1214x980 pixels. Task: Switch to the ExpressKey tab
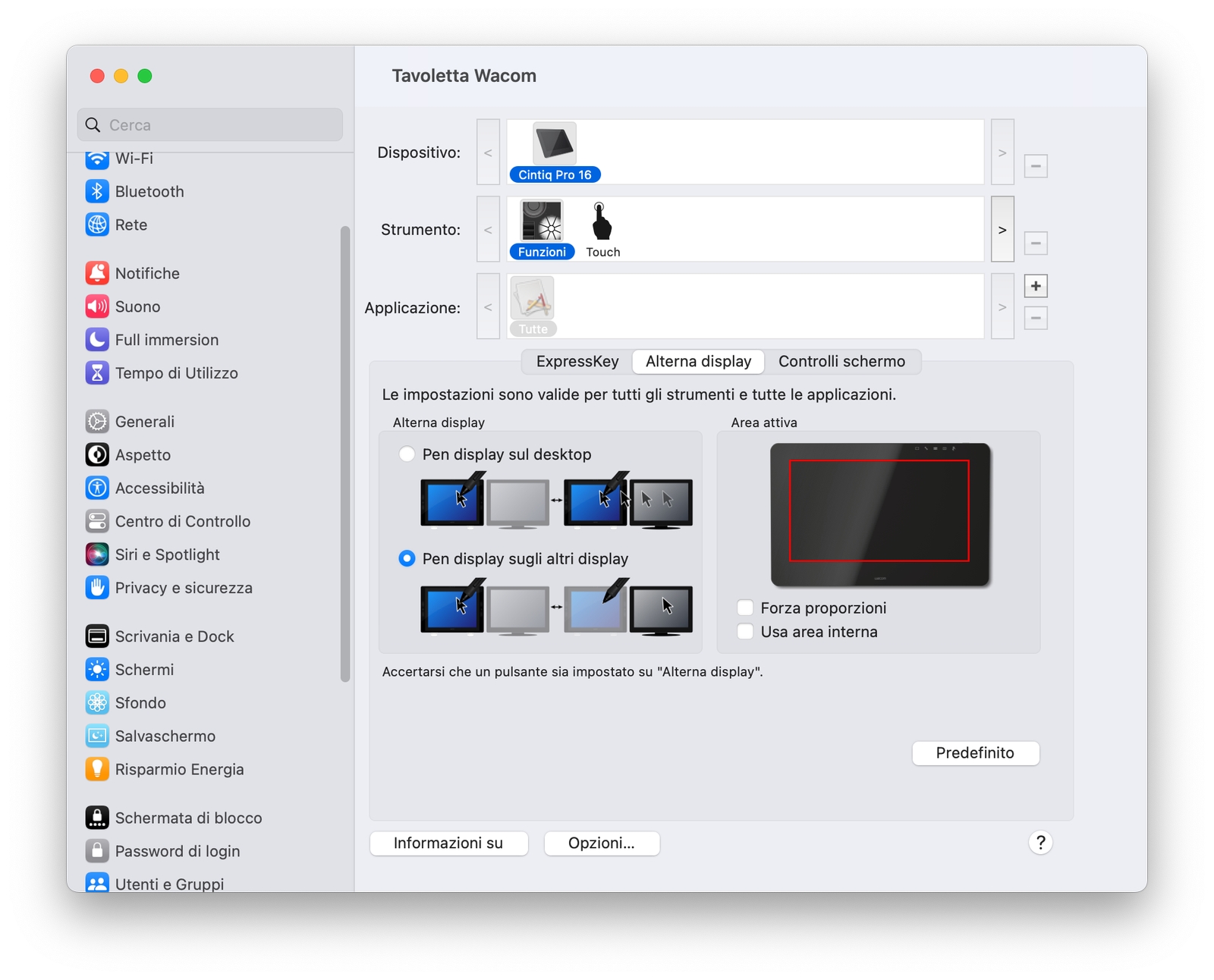click(577, 362)
